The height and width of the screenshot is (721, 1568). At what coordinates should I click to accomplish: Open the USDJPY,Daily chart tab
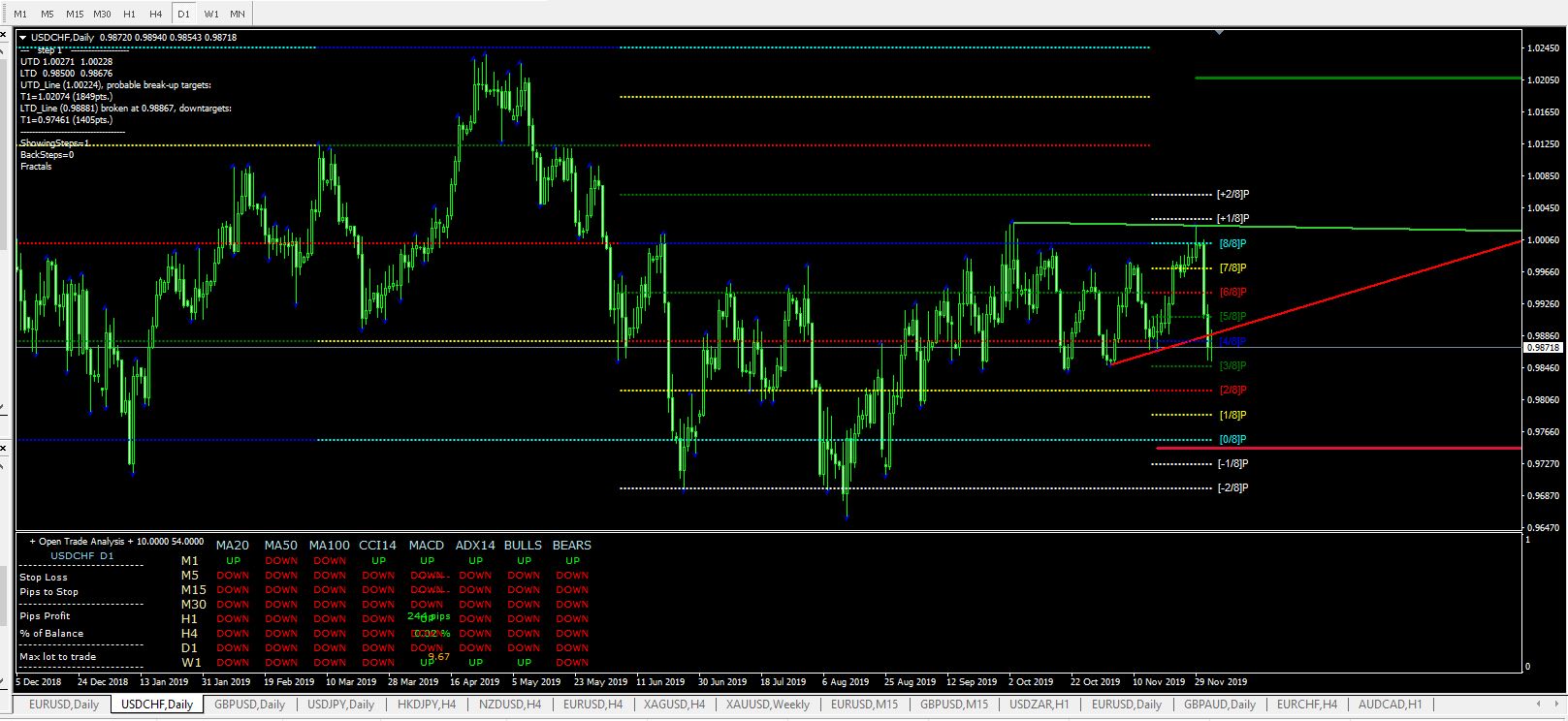point(340,705)
